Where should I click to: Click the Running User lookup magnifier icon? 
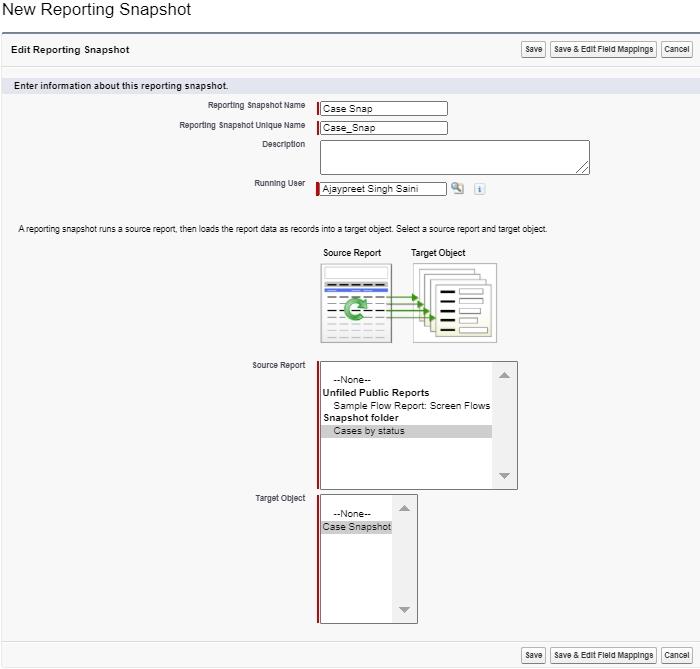tap(457, 188)
